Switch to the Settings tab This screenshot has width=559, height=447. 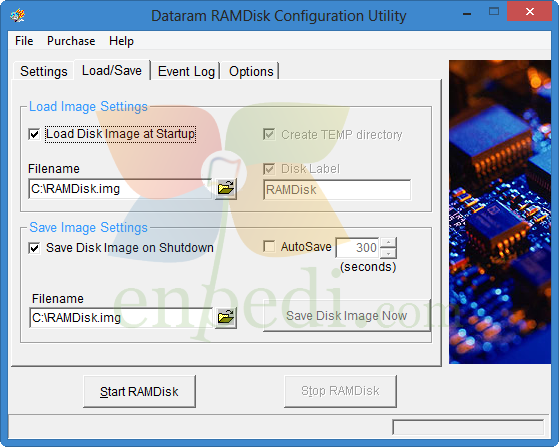(x=43, y=71)
